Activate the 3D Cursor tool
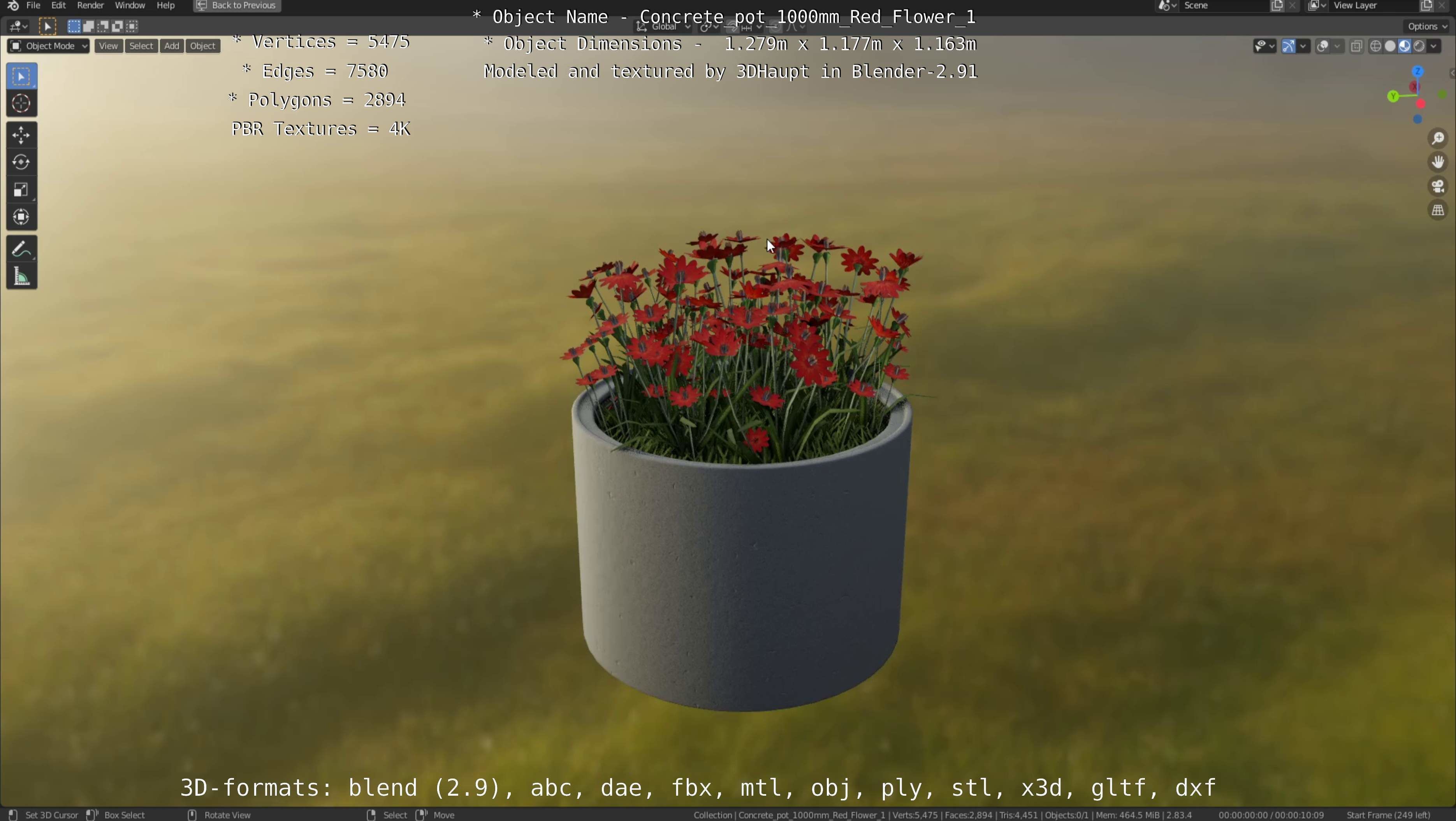This screenshot has height=821, width=1456. [x=21, y=104]
